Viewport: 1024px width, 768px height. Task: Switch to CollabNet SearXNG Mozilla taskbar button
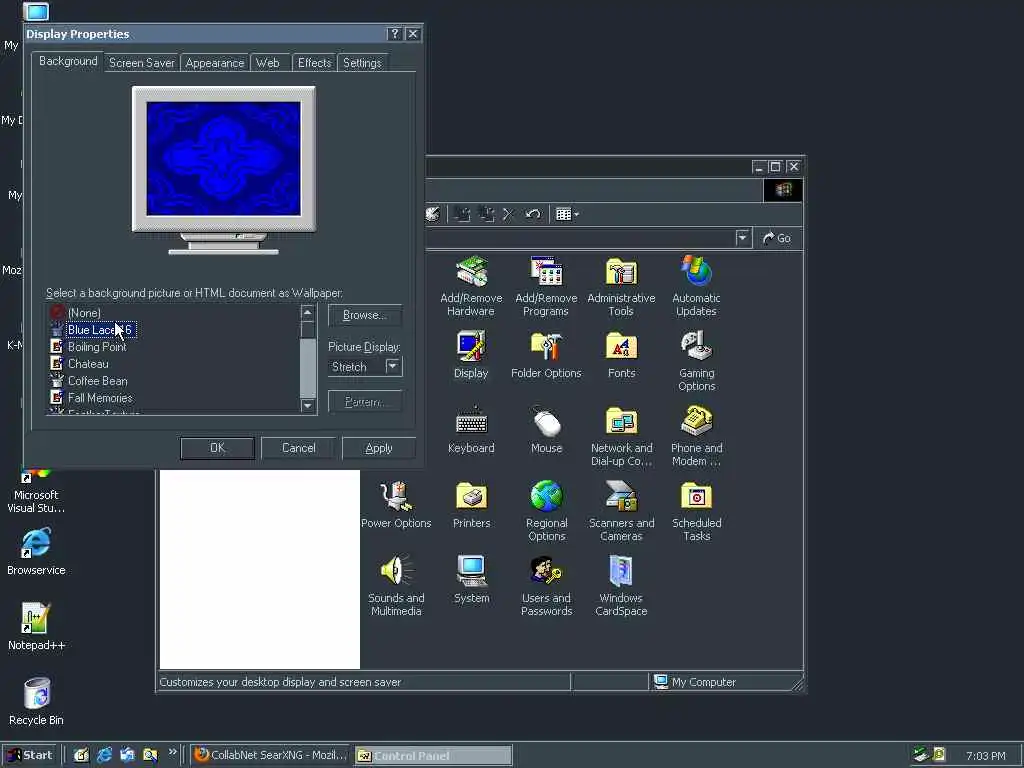[x=270, y=755]
